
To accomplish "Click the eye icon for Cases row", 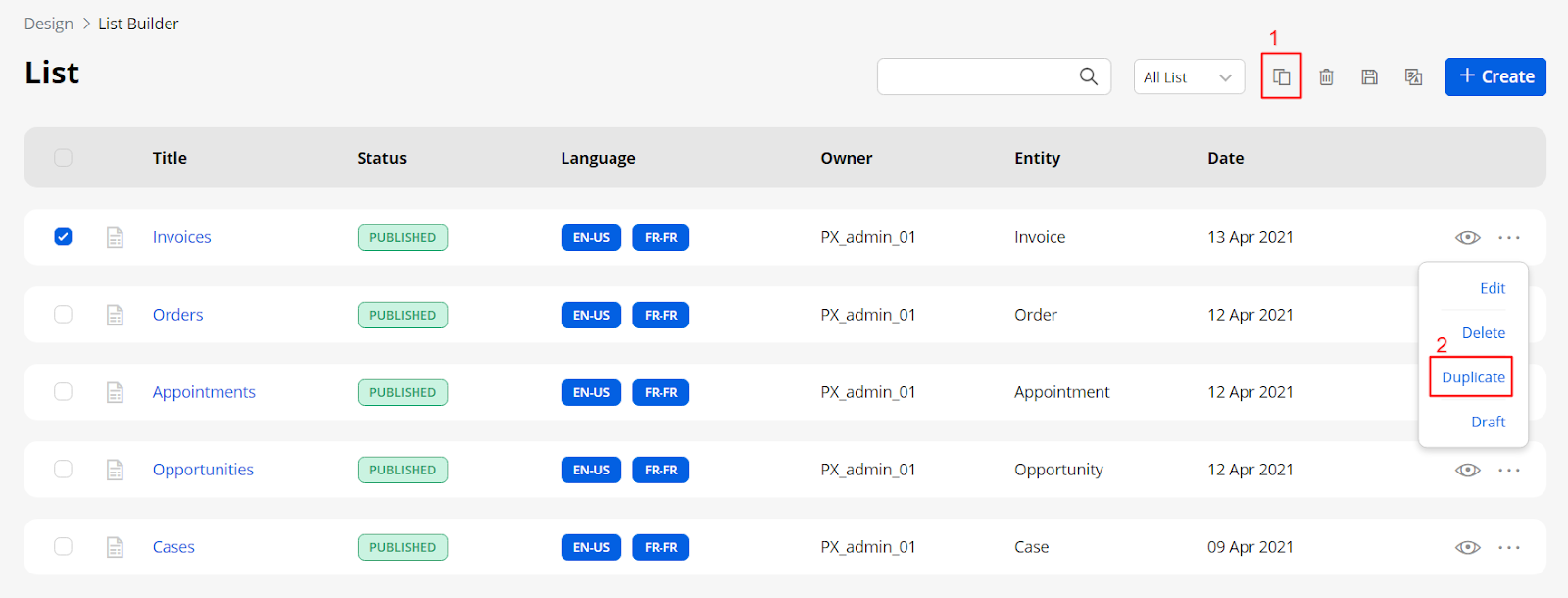I will click(1467, 547).
